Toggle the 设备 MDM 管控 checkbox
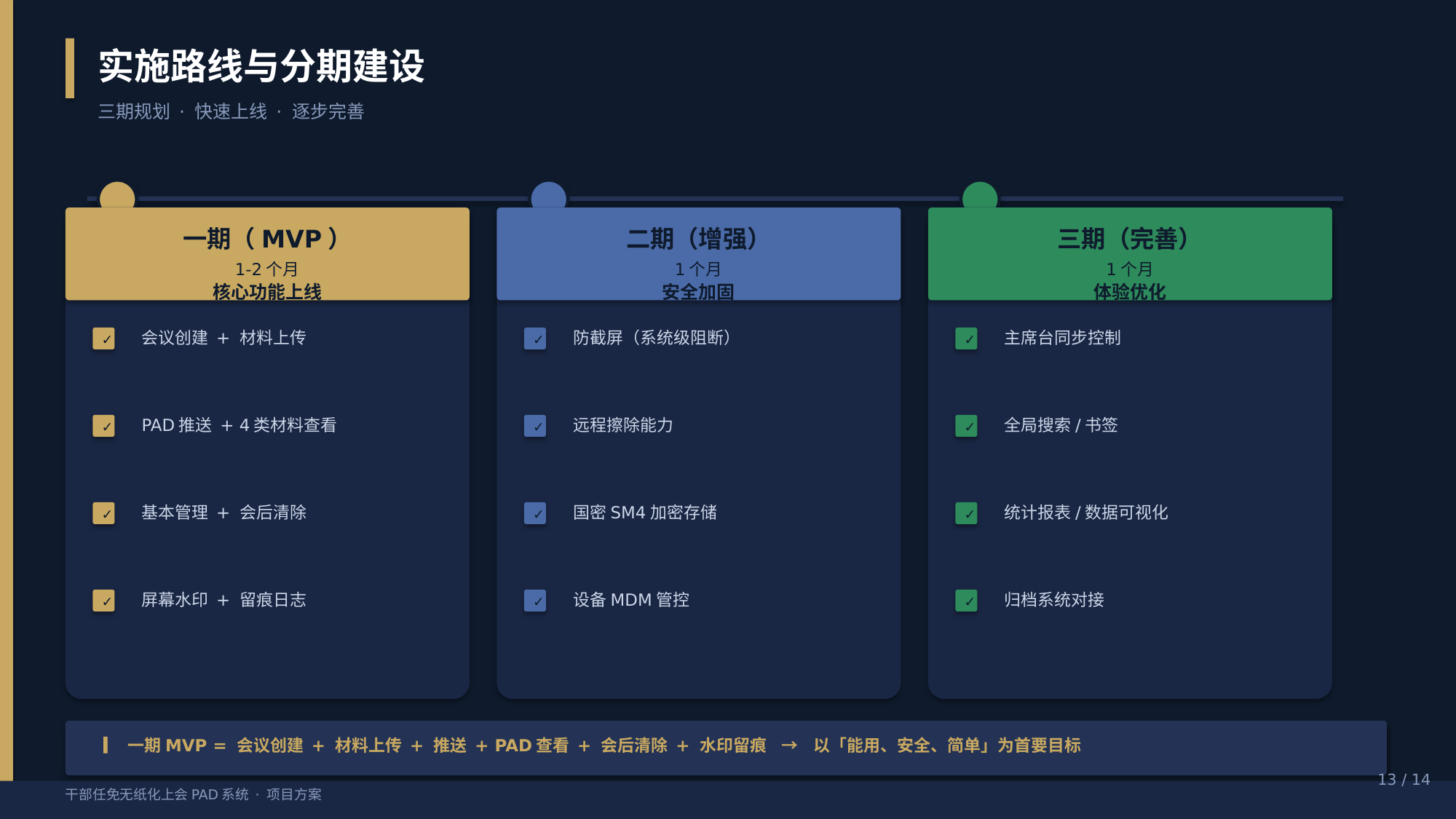1456x819 pixels. 535,601
